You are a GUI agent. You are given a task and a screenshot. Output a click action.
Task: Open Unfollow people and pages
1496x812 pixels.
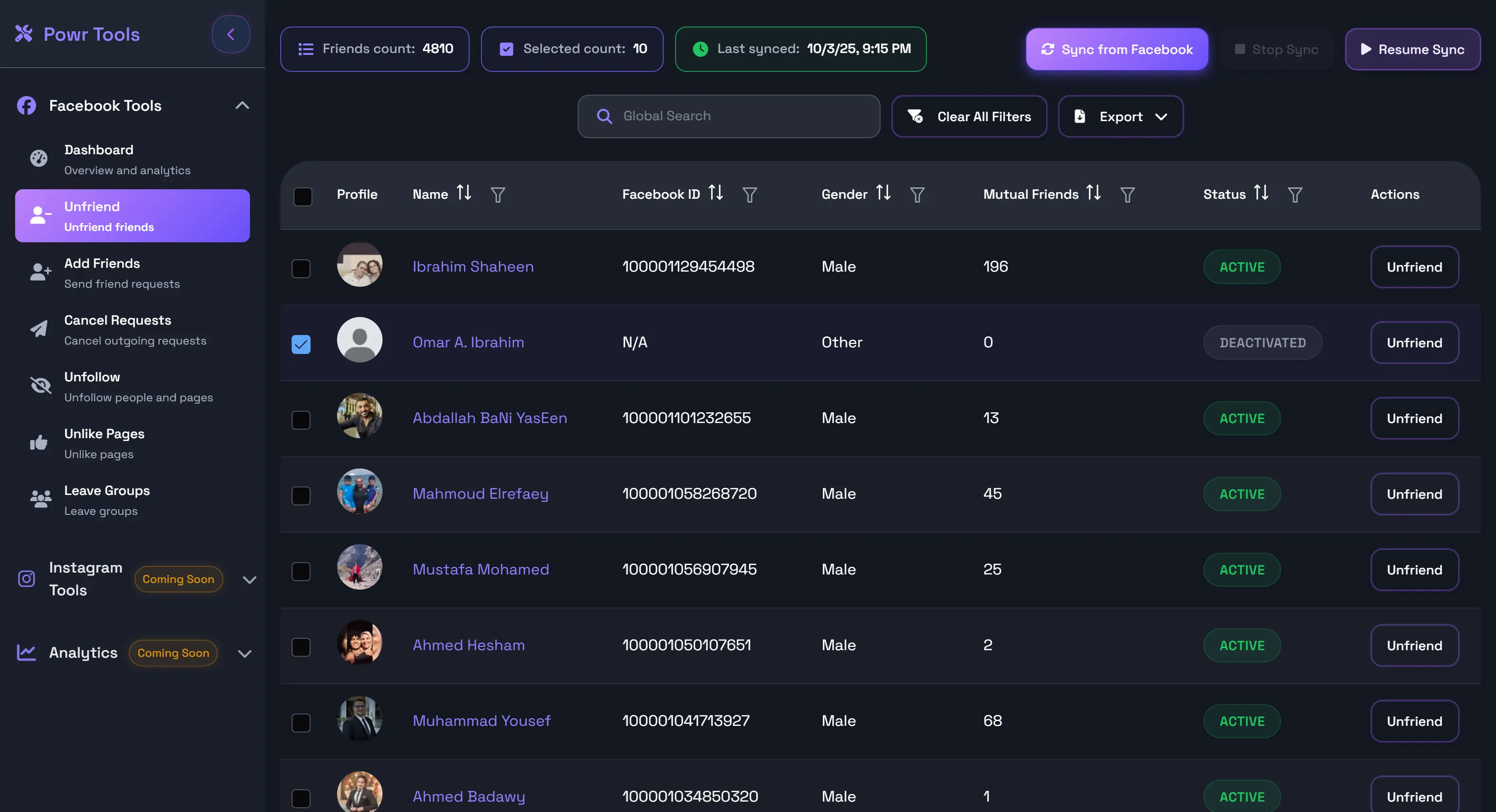point(133,387)
